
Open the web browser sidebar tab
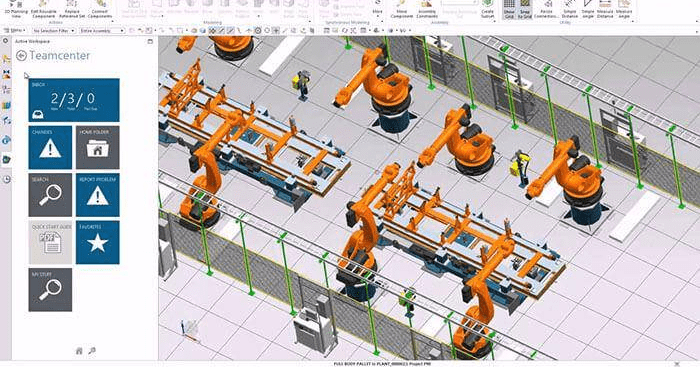click(6, 141)
